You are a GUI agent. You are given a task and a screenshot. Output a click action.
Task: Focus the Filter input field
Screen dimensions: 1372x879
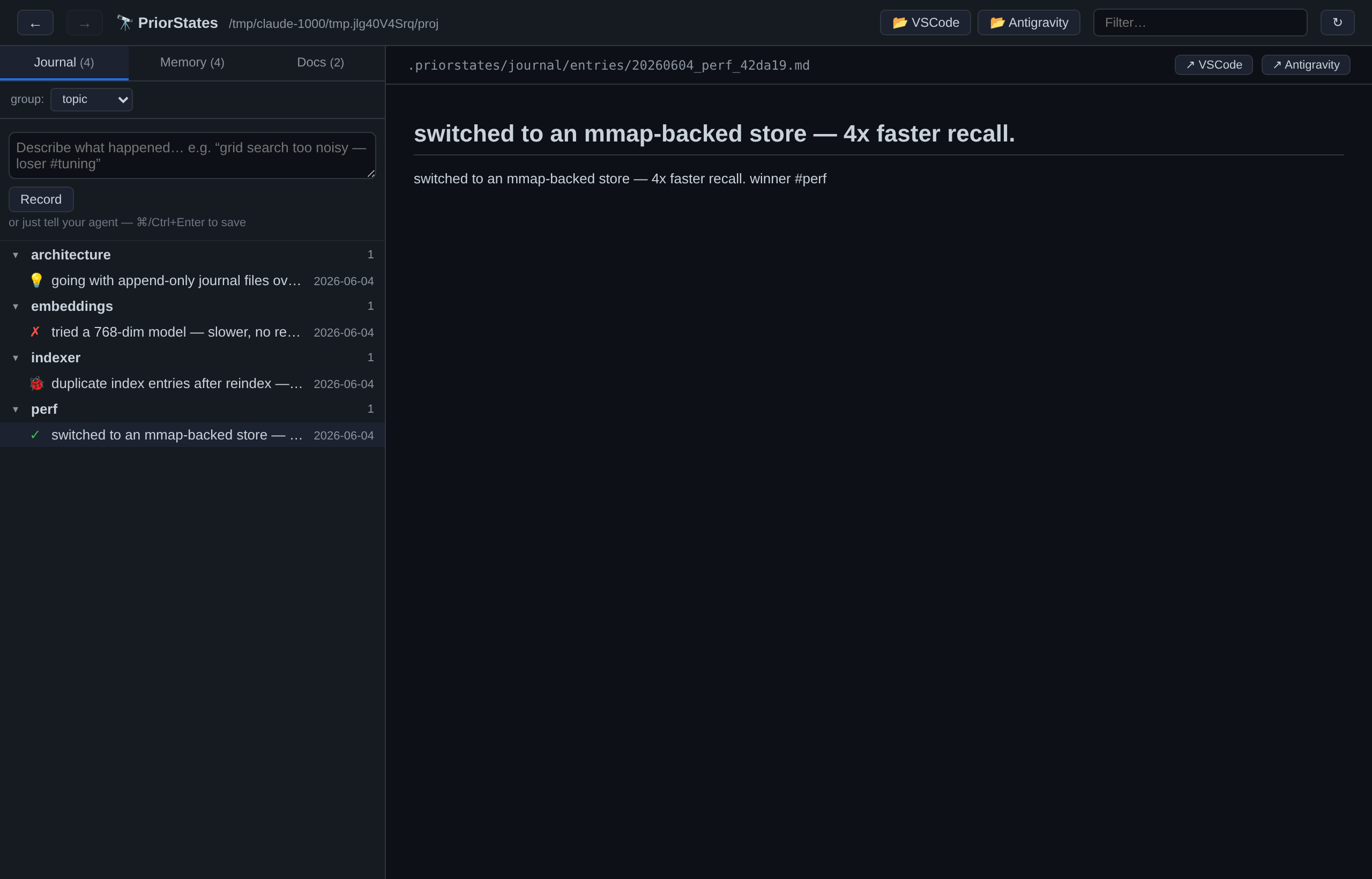click(1200, 23)
